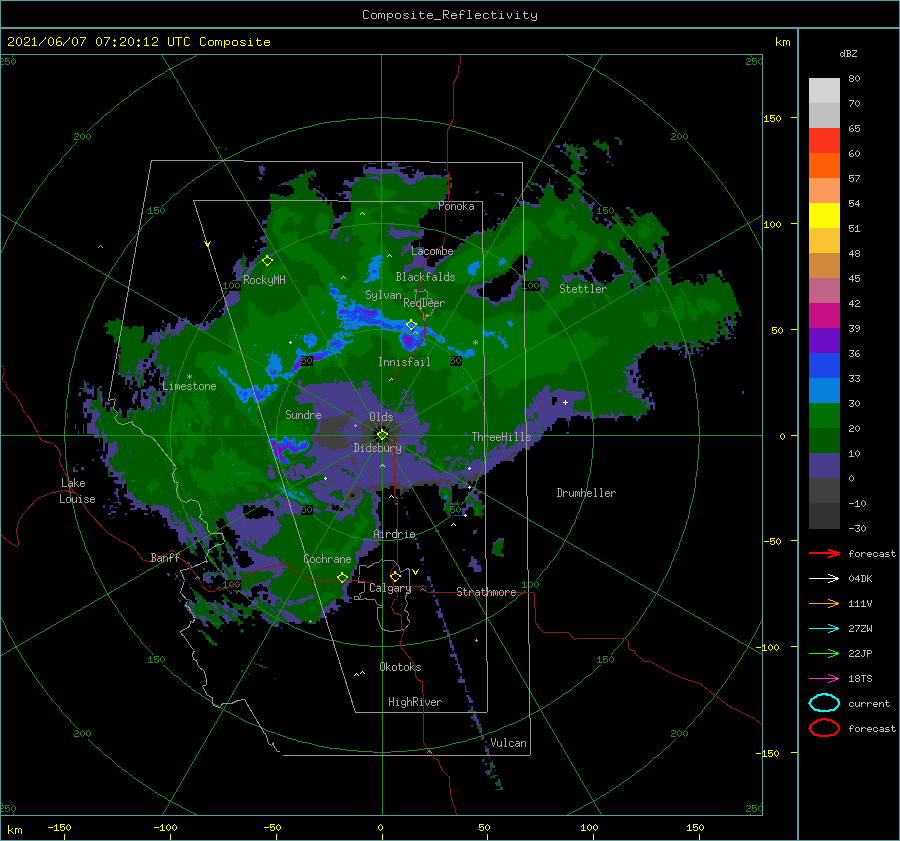Click the dBZ scale heading
900x841 pixels.
[x=848, y=53]
